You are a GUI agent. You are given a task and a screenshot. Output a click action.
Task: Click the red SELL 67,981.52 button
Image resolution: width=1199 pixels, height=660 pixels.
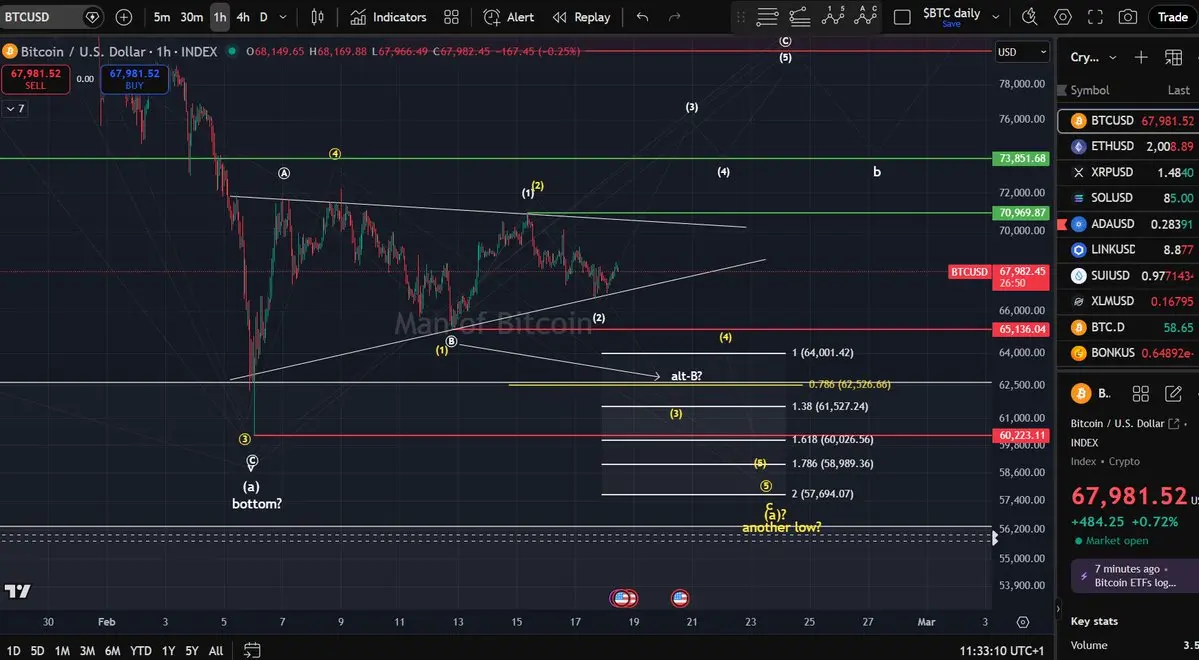35,79
